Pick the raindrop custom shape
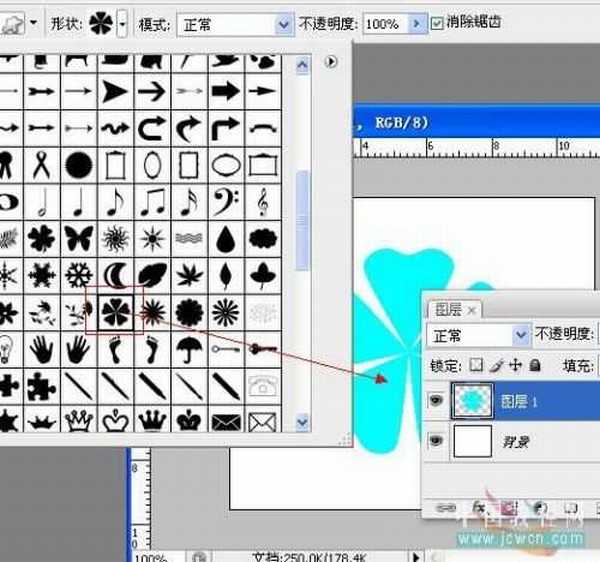This screenshot has width=600, height=562. 225,238
